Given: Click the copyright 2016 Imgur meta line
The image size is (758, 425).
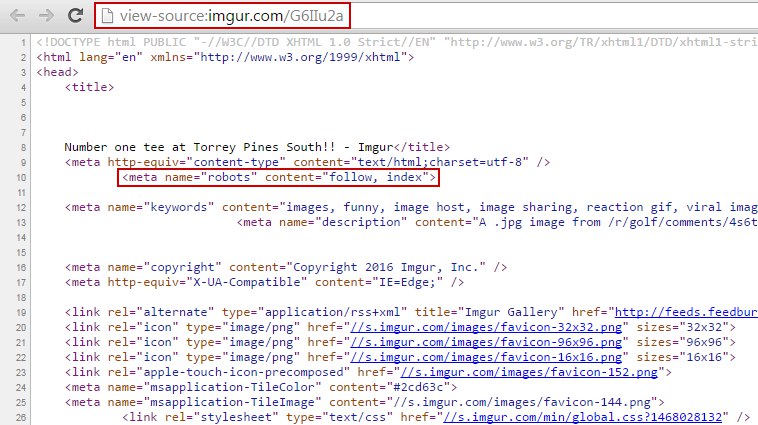Looking at the screenshot, I should [x=286, y=267].
